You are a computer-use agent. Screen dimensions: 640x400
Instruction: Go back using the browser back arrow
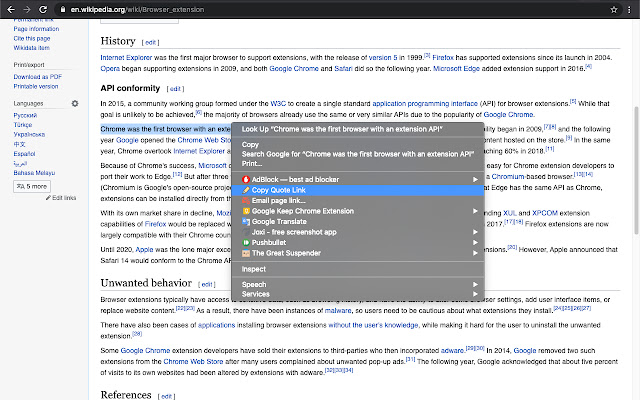11,9
